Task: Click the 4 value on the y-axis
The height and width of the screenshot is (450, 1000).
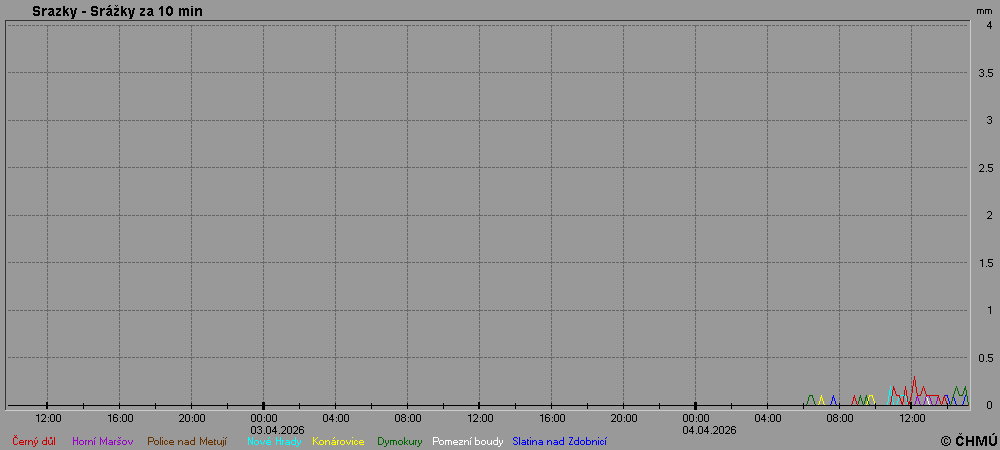Action: 988,26
